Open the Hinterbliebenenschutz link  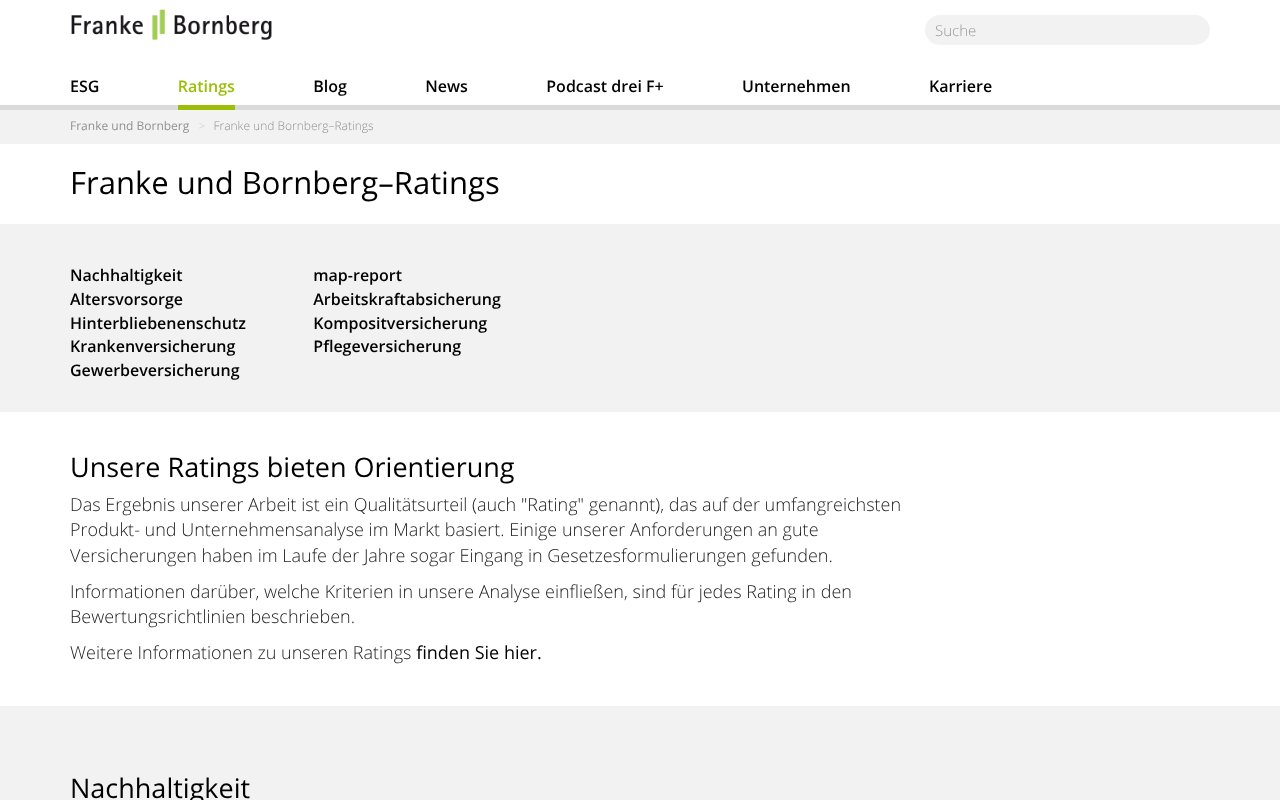[x=157, y=323]
